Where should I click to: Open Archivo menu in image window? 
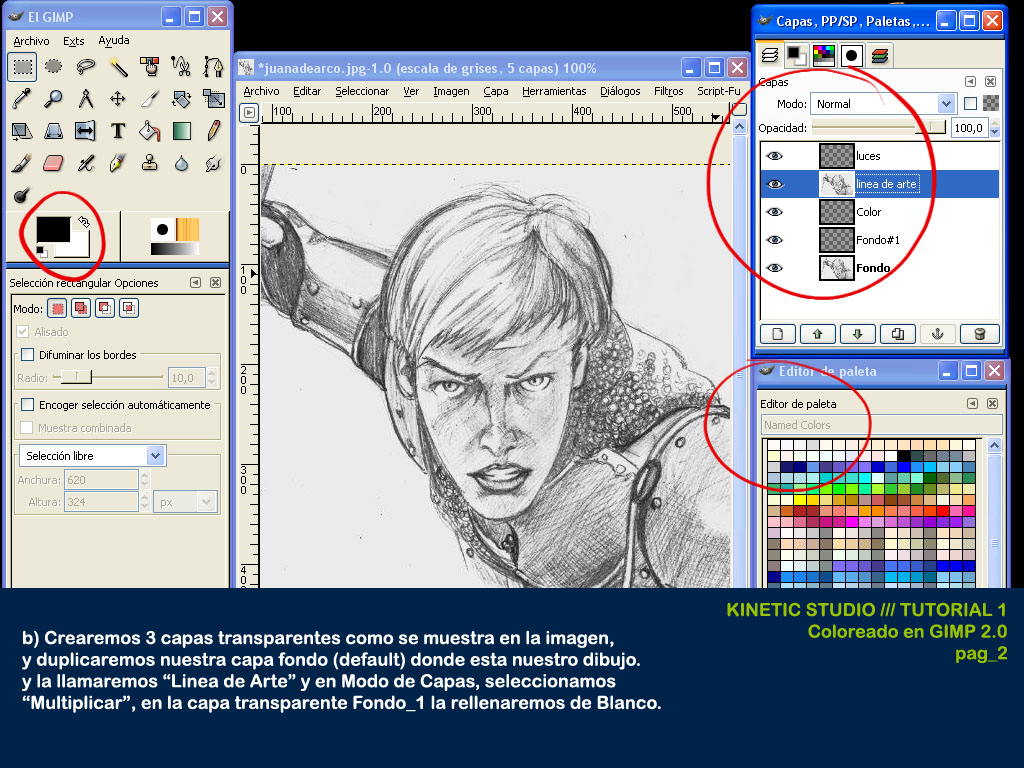[261, 91]
